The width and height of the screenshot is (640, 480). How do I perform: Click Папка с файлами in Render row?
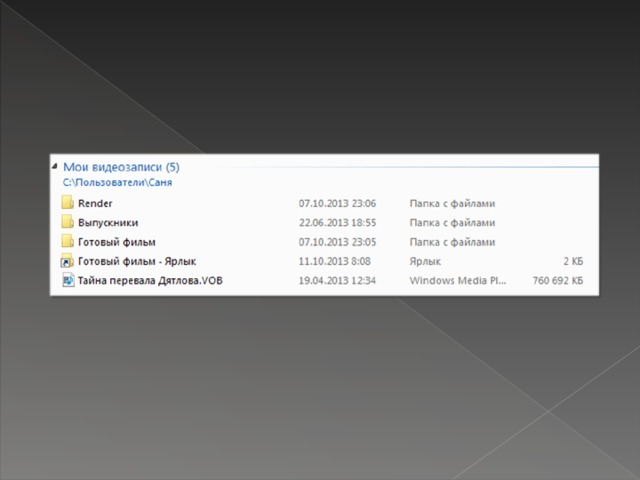coord(452,203)
